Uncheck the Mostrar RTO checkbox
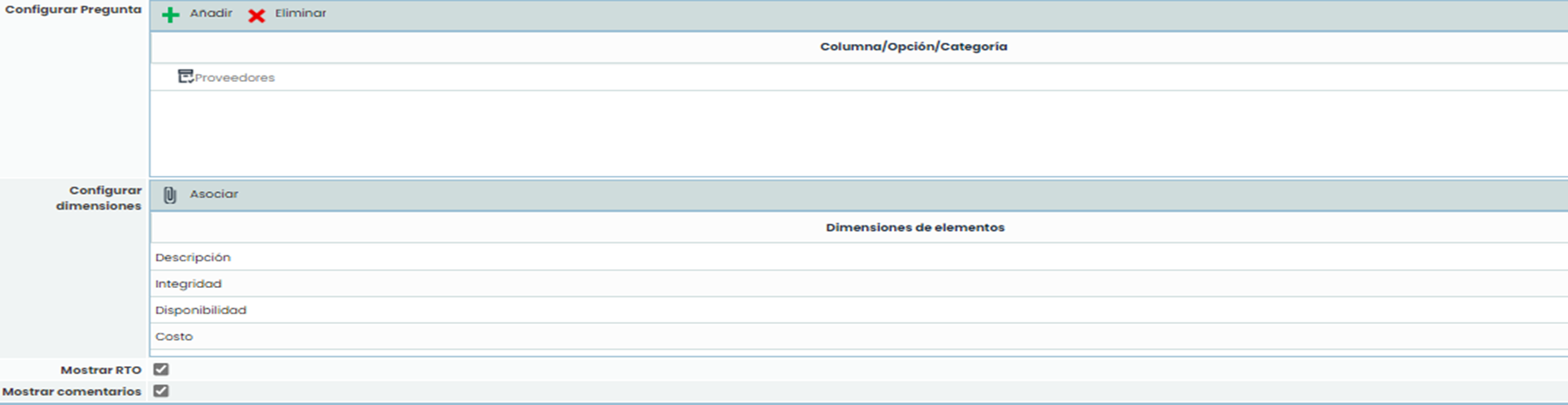The height and width of the screenshot is (405, 1568). tap(161, 370)
